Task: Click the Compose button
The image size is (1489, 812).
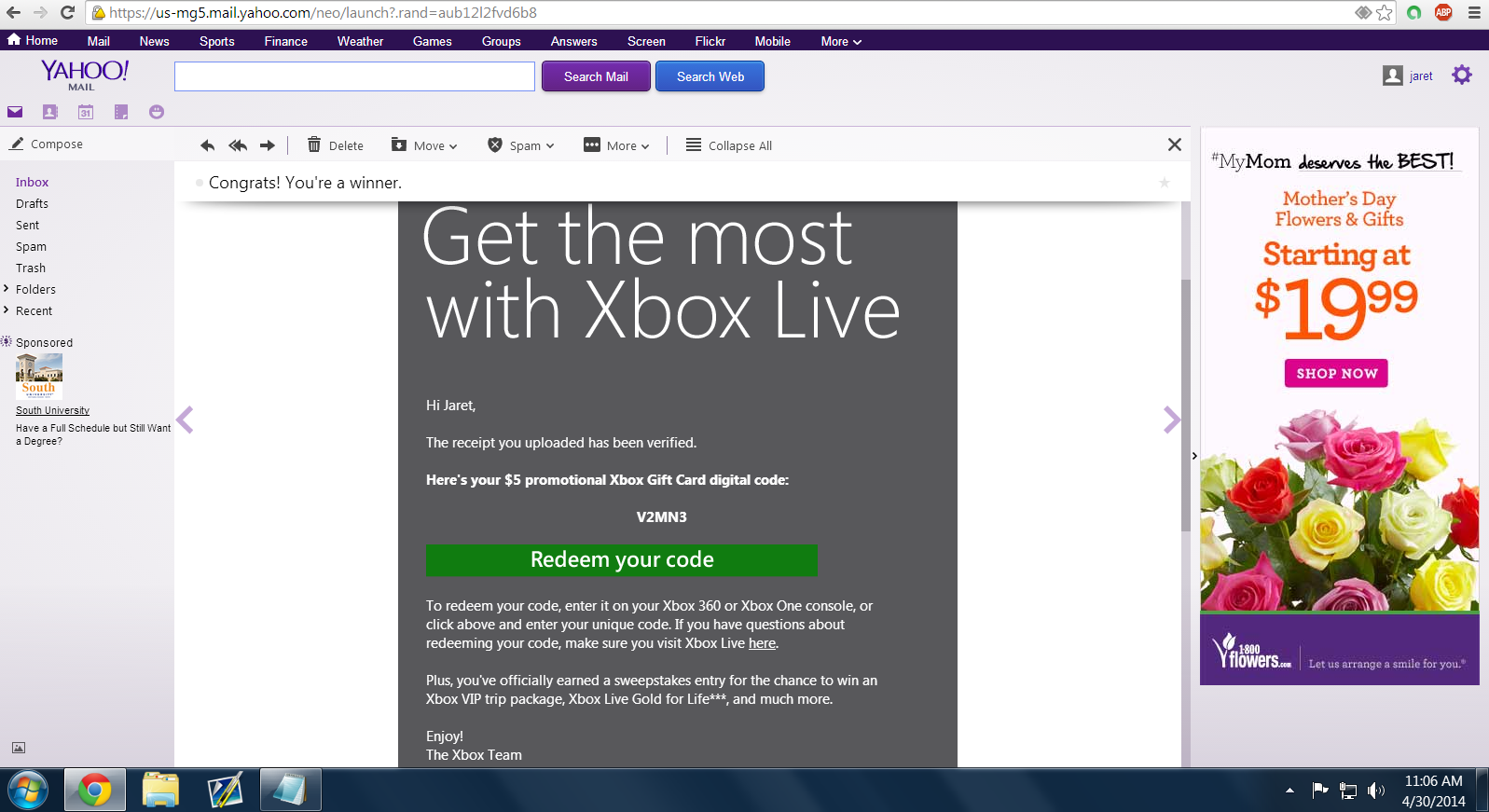Action: [47, 144]
